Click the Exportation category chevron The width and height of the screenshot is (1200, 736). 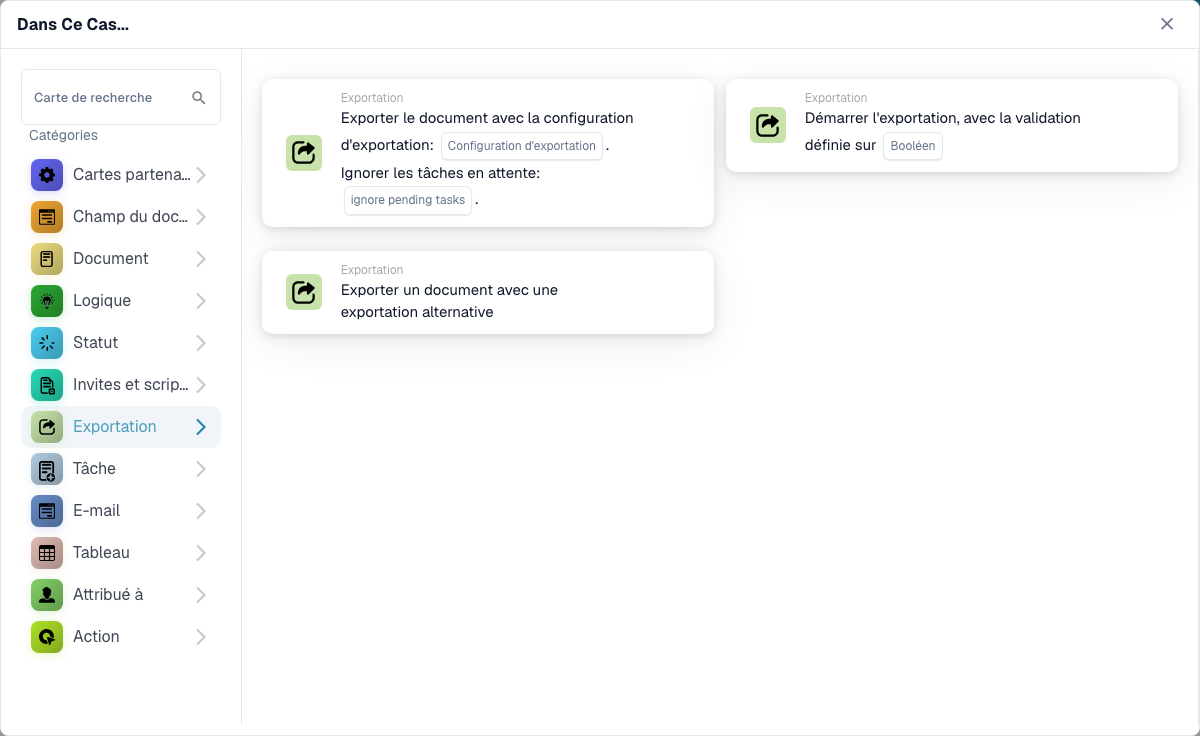pos(201,427)
